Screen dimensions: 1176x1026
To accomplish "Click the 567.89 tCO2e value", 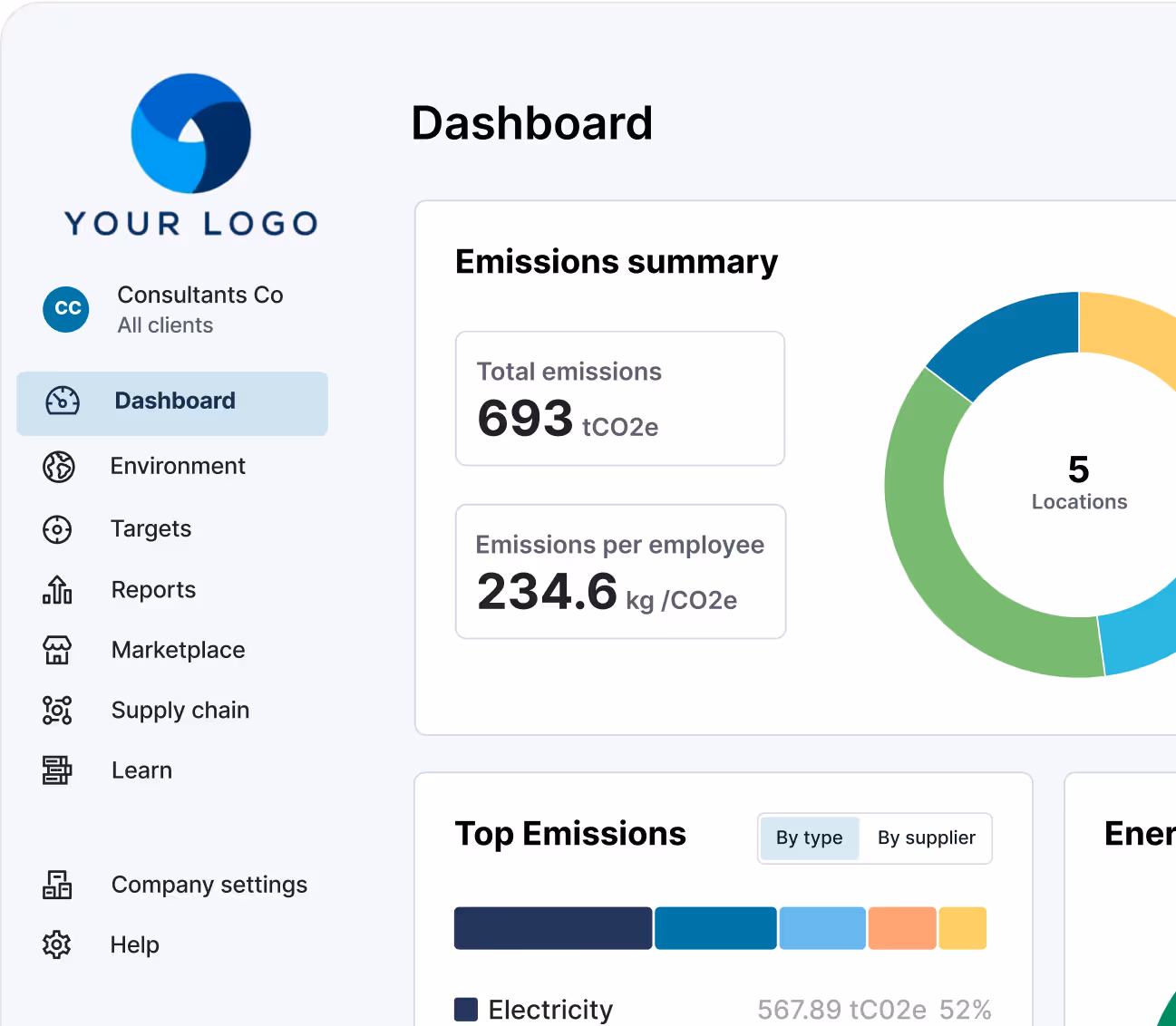I will (x=842, y=1010).
